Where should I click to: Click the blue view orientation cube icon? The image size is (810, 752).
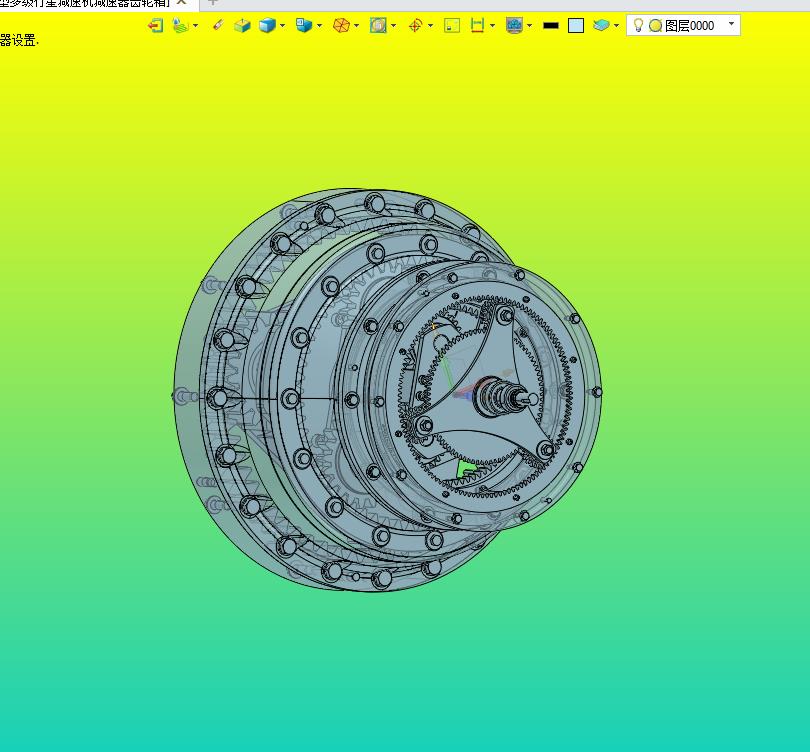(304, 25)
